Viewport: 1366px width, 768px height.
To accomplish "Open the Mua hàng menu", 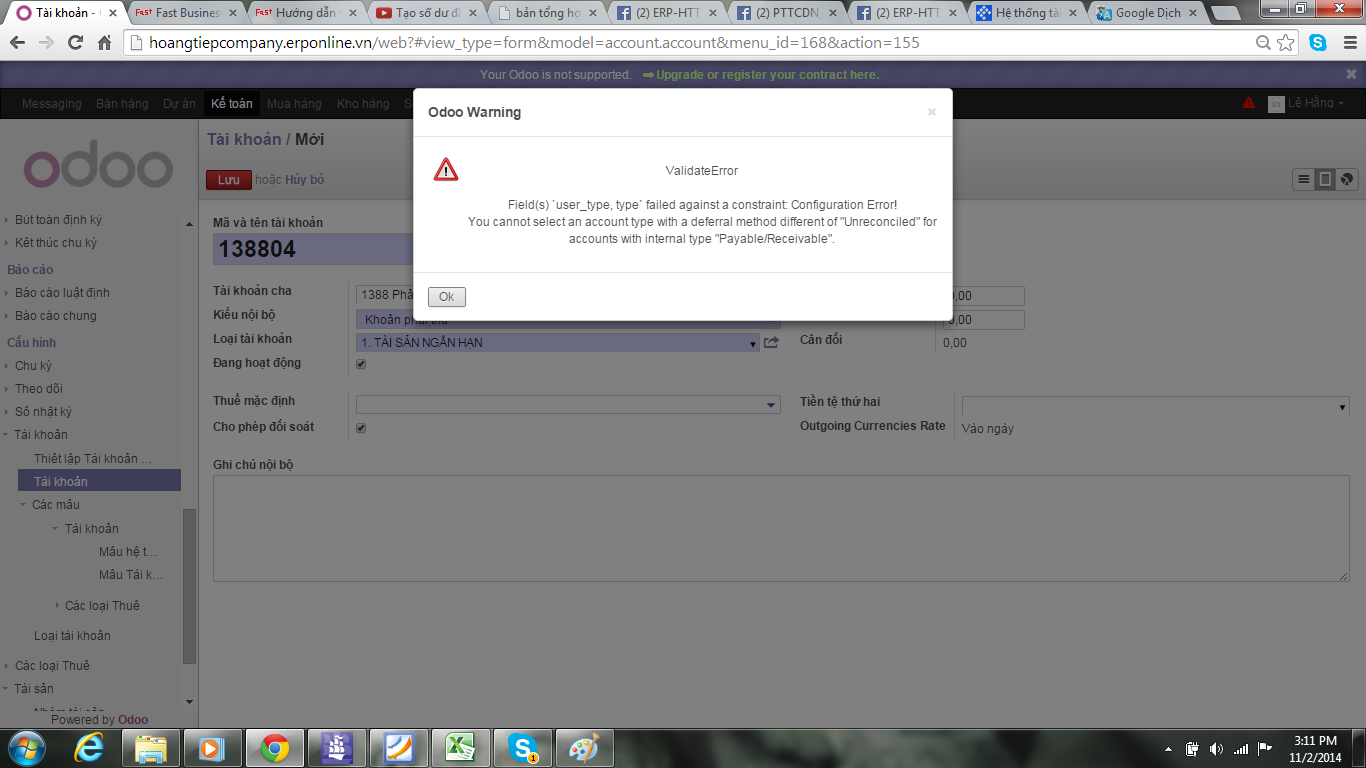I will [x=294, y=104].
